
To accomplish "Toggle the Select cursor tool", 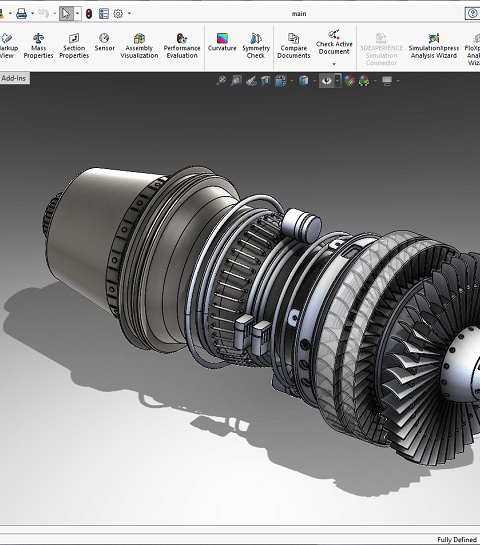I will [x=66, y=14].
